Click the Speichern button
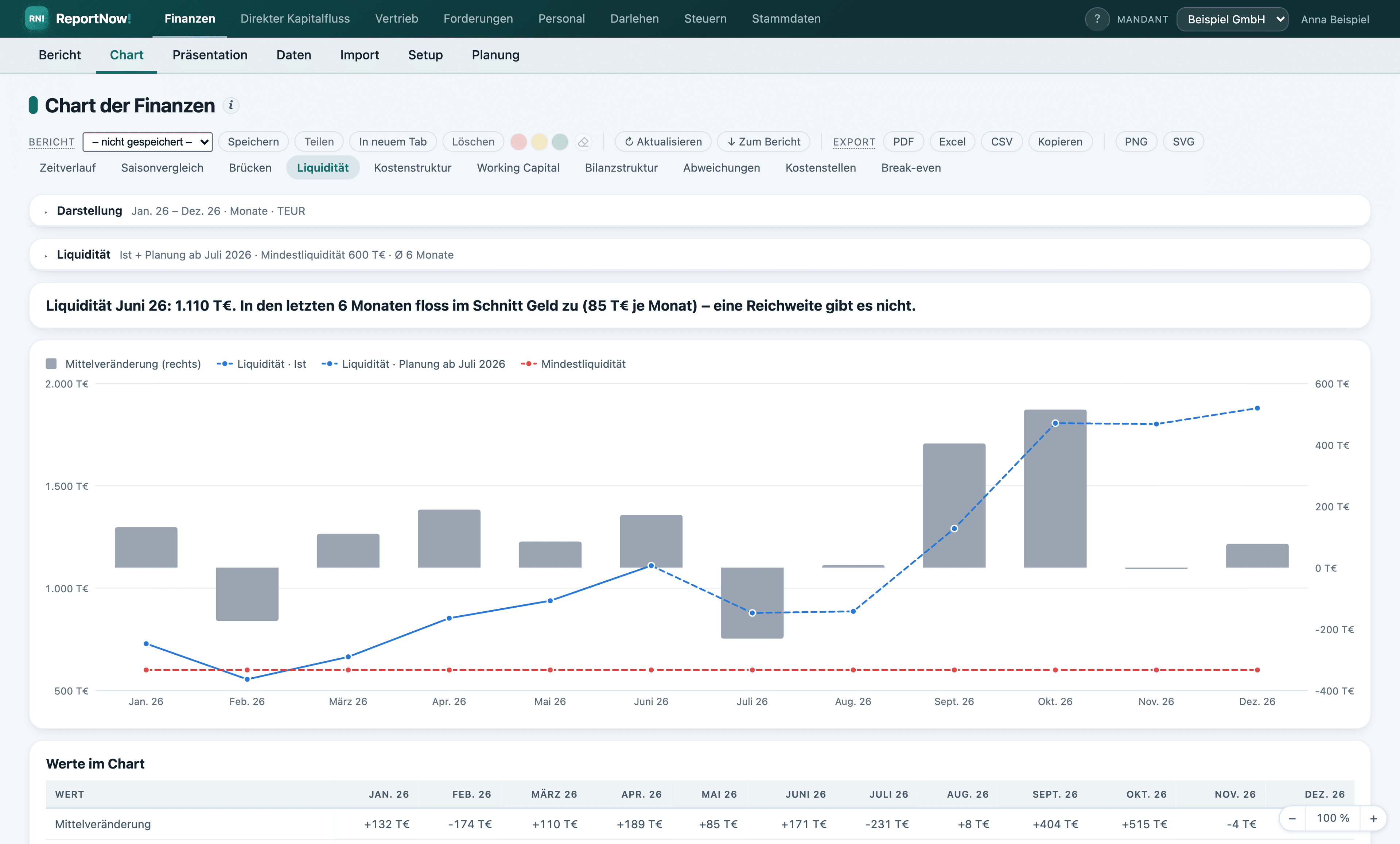 (253, 142)
